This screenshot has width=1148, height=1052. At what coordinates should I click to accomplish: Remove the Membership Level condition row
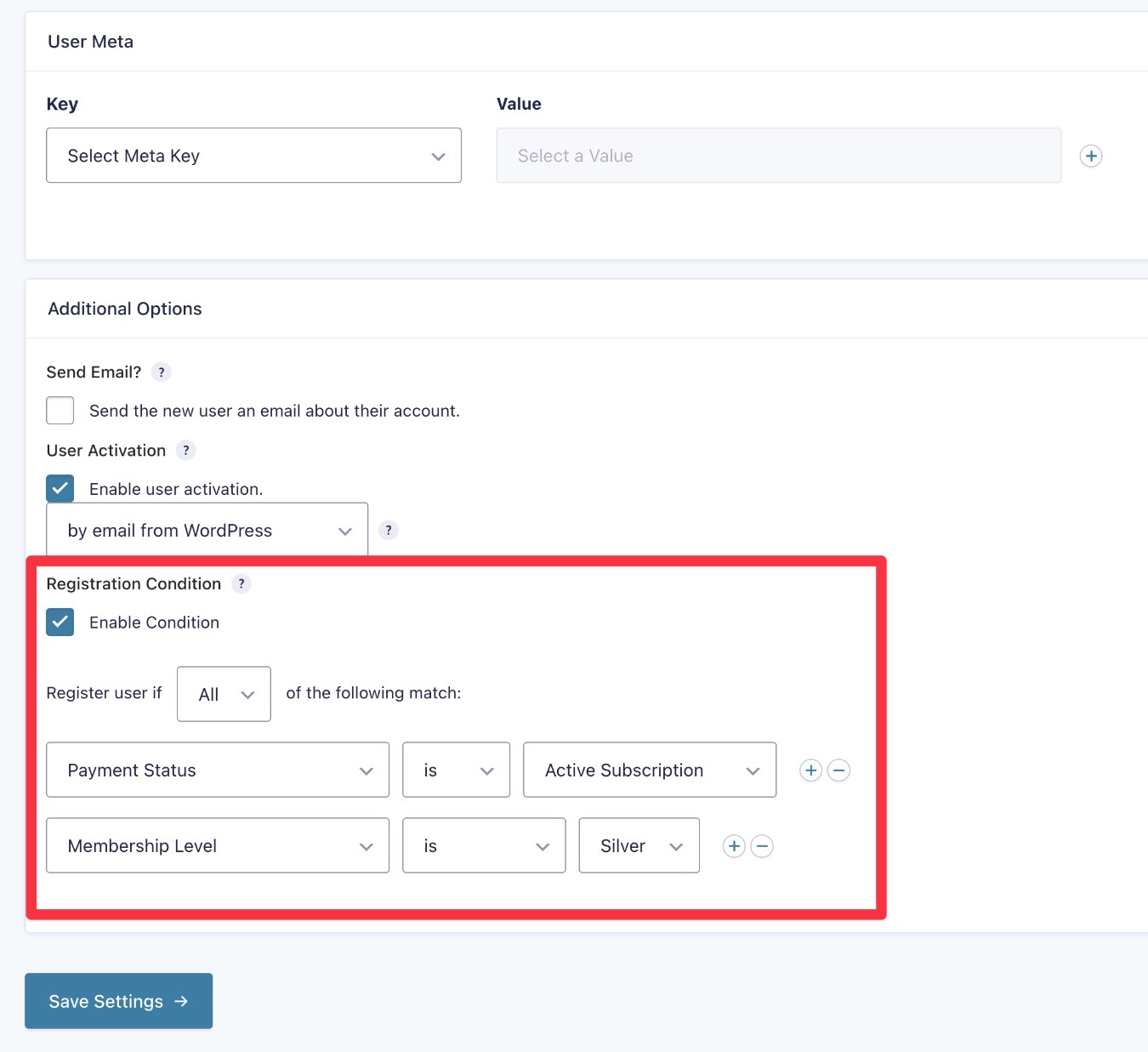762,845
